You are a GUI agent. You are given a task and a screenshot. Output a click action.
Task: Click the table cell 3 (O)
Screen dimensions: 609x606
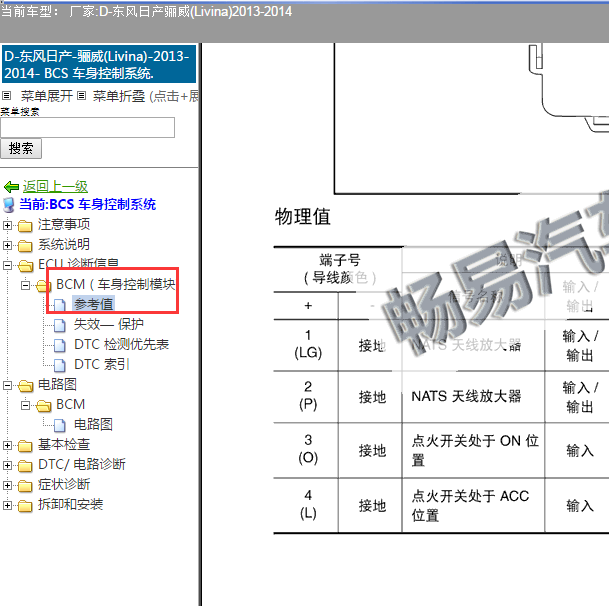[308, 449]
